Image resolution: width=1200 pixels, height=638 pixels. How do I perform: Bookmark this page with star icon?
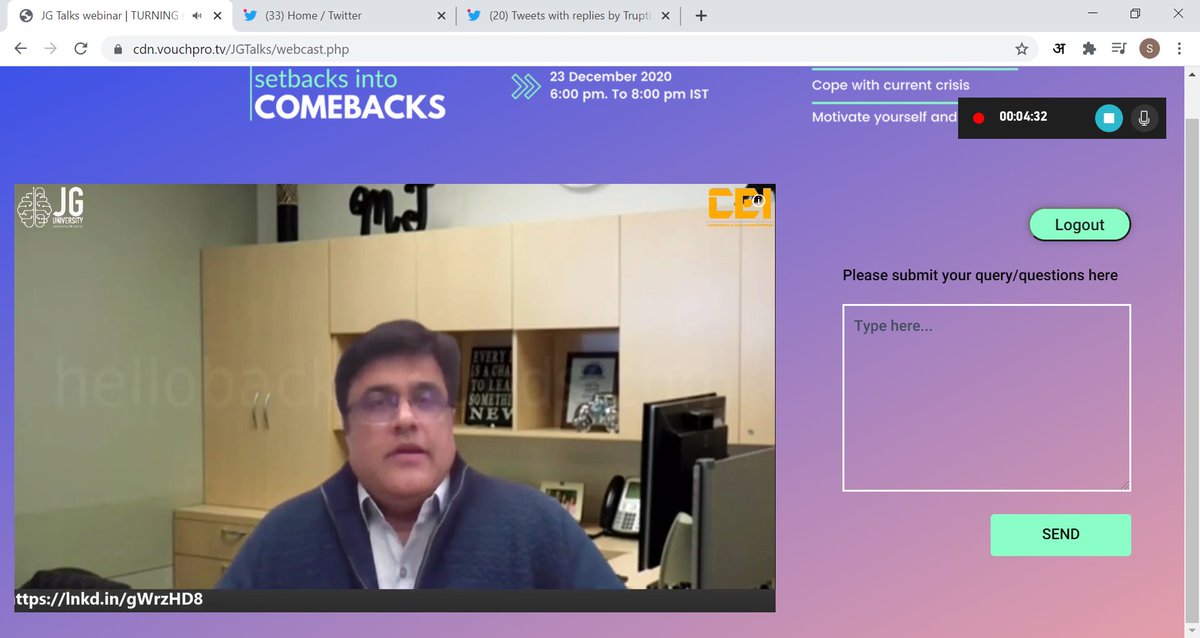point(1021,49)
